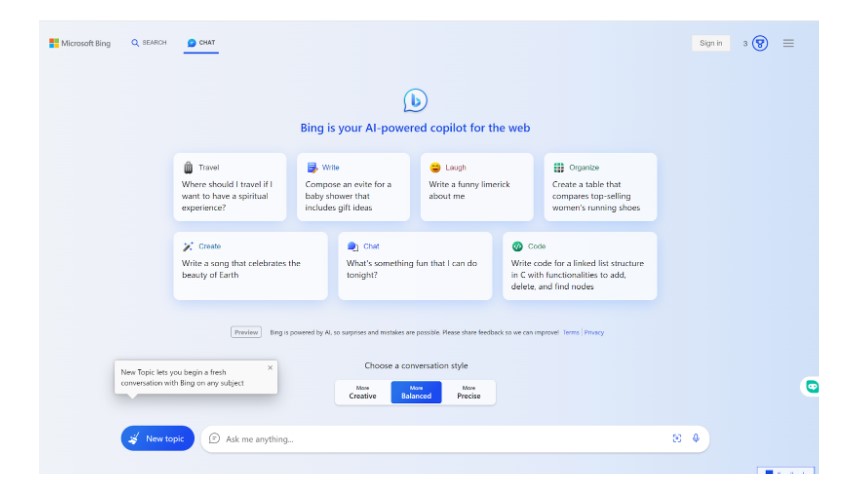Select the Chat tab
Viewport: 853px width, 495px height.
tap(201, 42)
